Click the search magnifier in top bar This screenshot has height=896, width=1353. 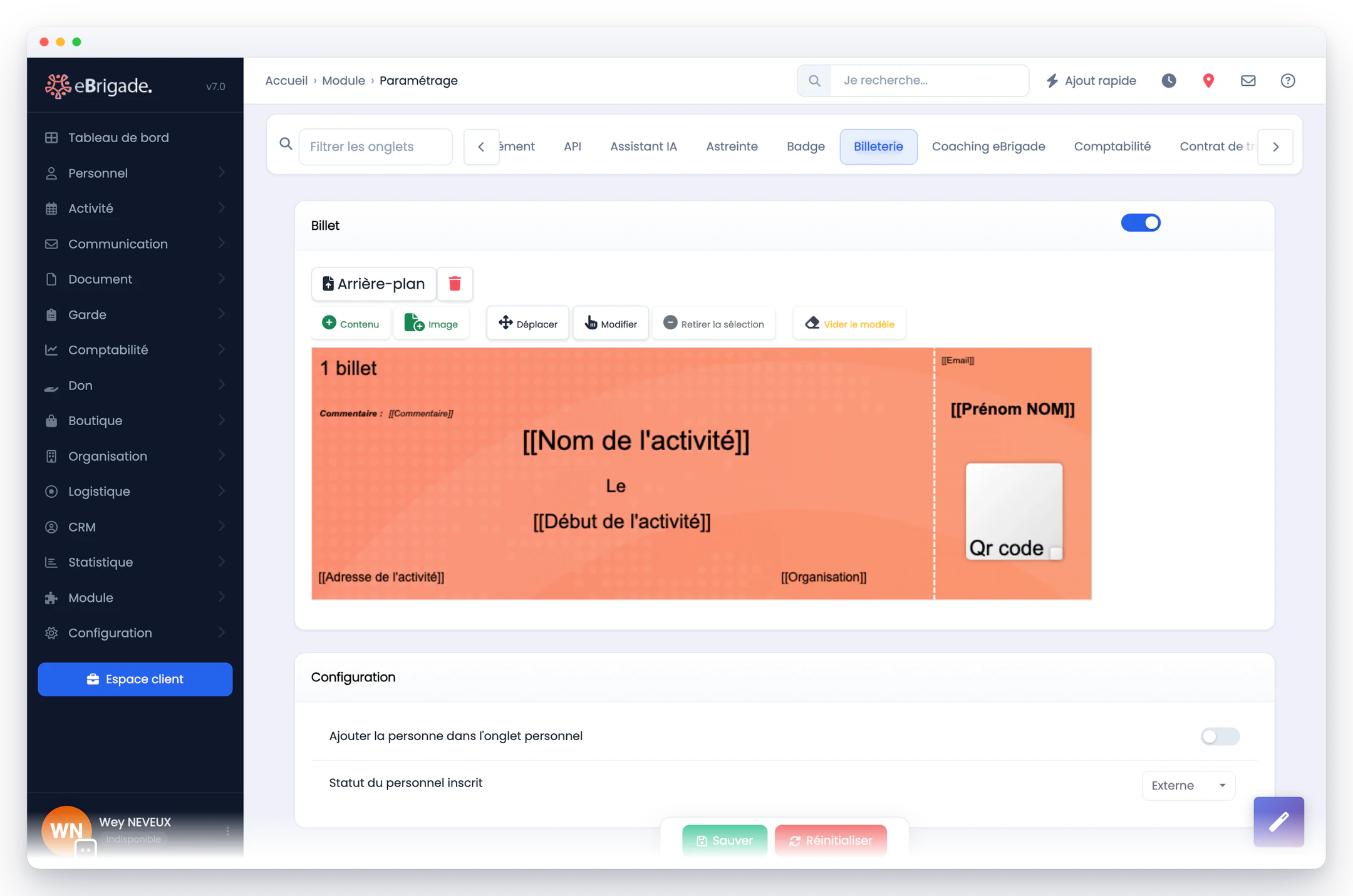[x=814, y=81]
